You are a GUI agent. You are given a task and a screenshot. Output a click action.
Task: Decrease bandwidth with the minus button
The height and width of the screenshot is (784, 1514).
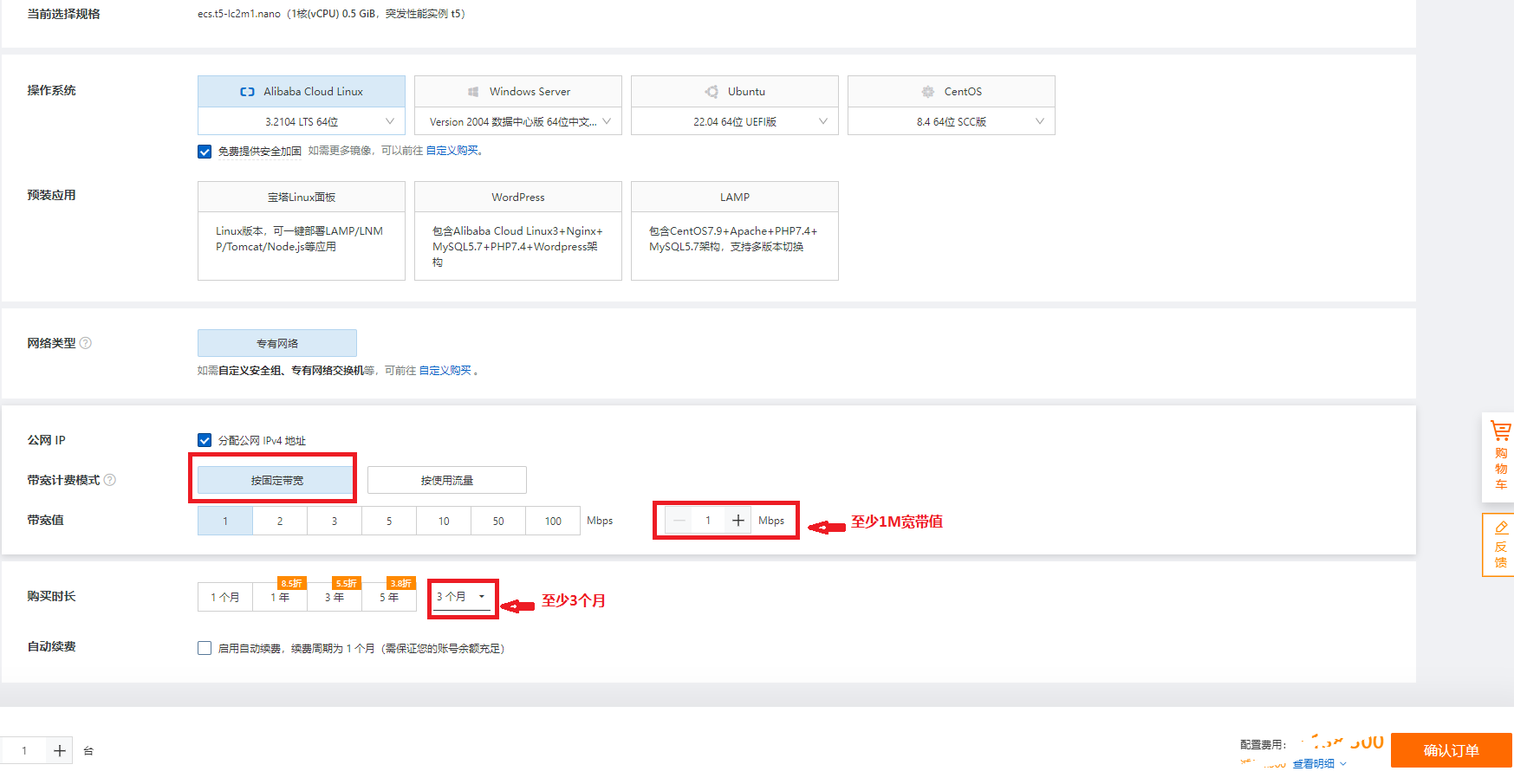point(679,521)
